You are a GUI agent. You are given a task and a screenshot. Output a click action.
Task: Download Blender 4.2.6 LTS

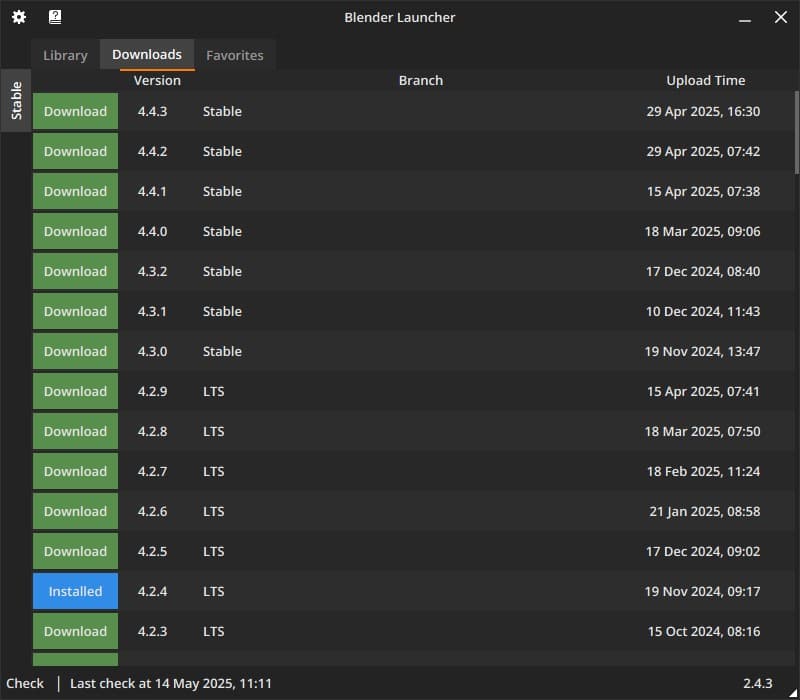(76, 511)
